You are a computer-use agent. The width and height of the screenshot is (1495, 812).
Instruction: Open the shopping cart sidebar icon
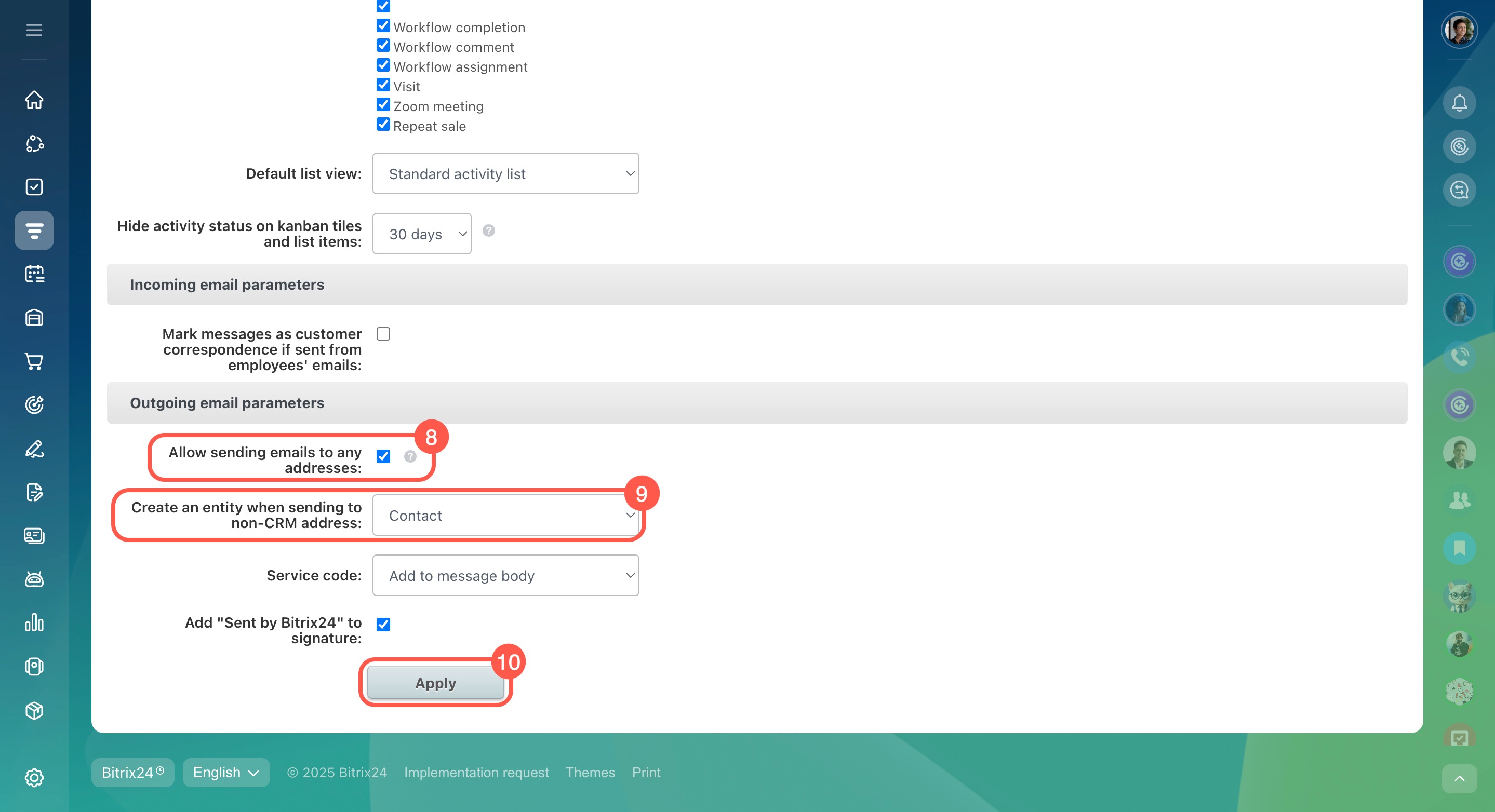click(x=34, y=361)
